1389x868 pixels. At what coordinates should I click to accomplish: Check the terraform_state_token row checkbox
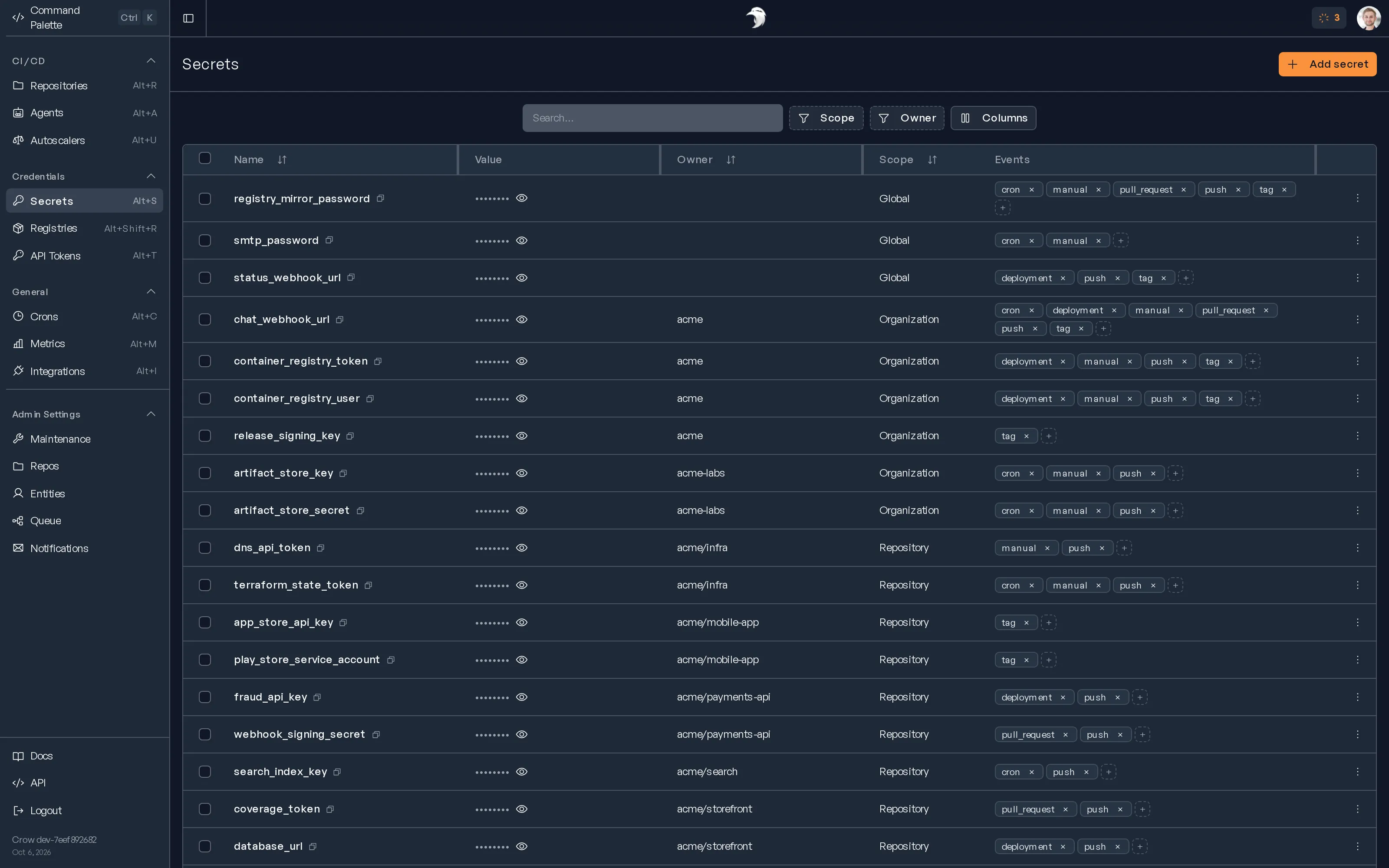coord(205,585)
